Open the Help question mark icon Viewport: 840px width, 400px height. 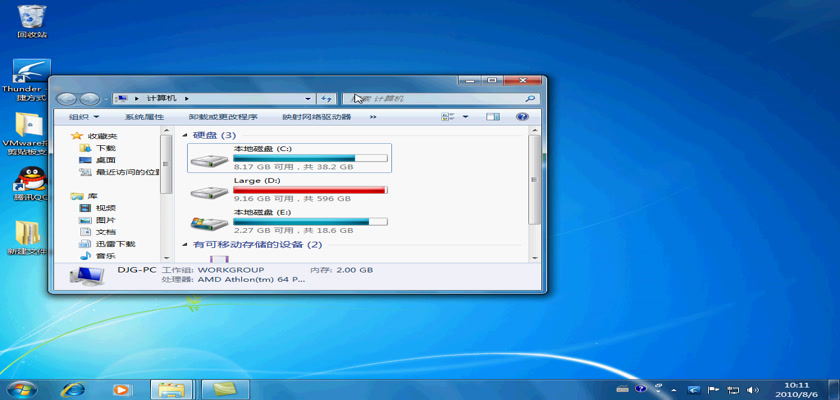tap(521, 117)
